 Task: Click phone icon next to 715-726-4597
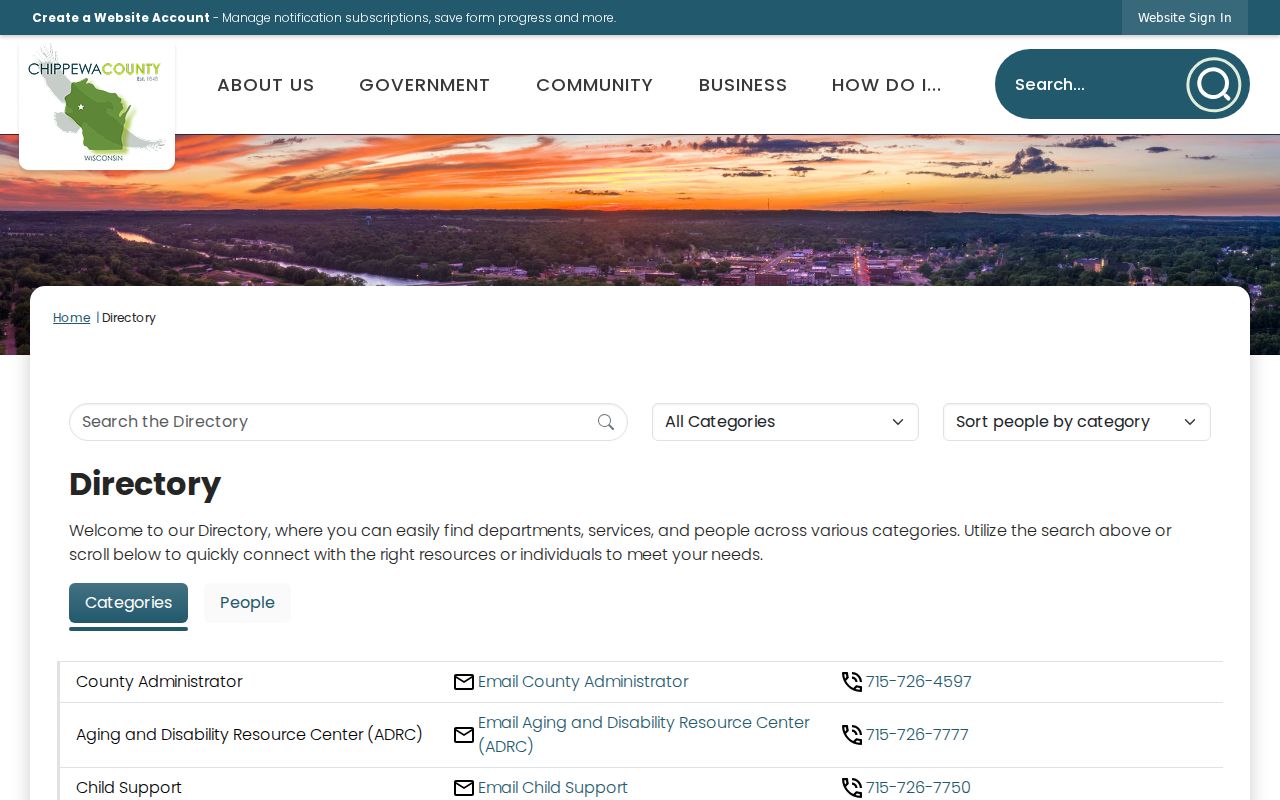click(x=852, y=682)
